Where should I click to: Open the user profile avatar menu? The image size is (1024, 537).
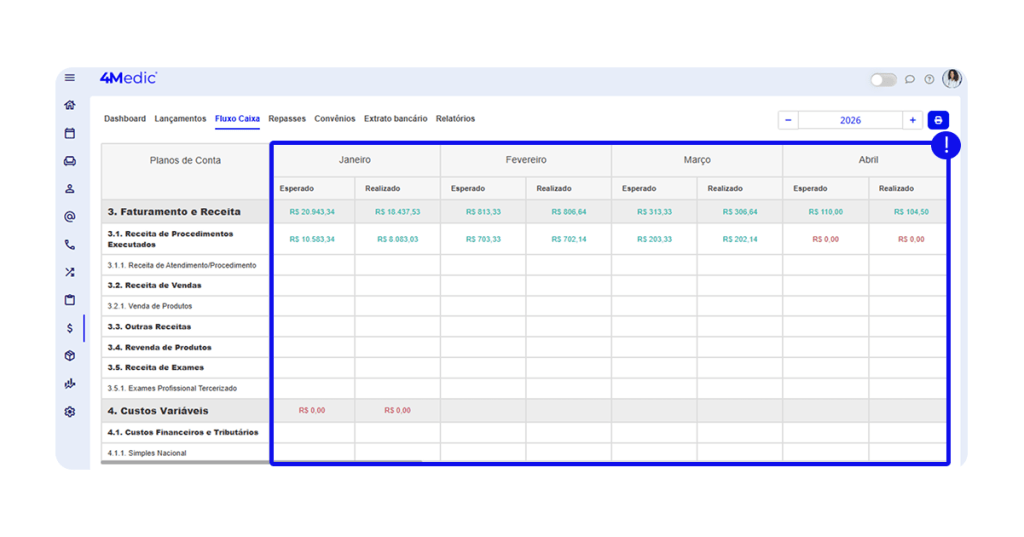[x=952, y=78]
